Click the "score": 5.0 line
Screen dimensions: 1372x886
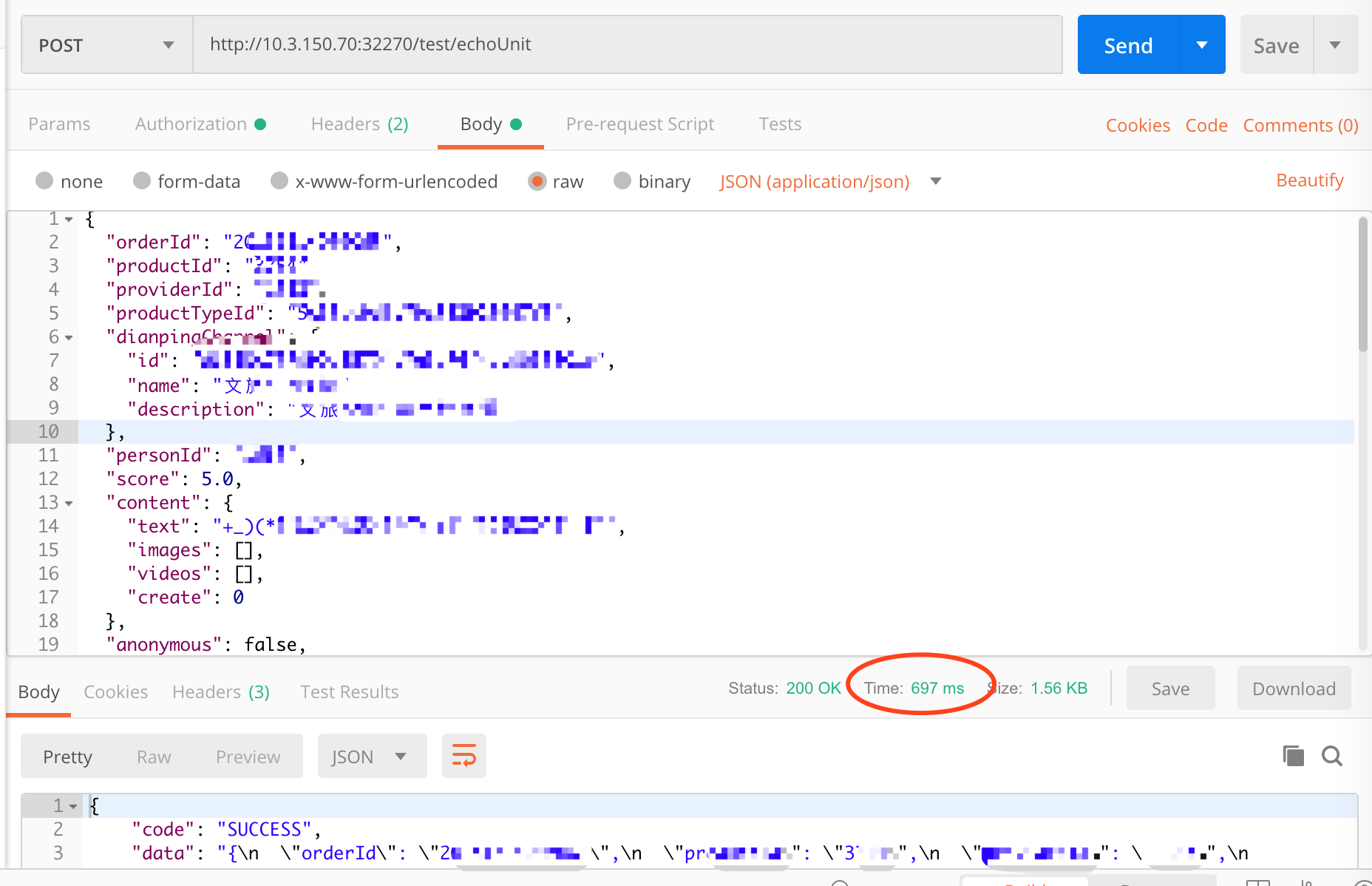[x=174, y=478]
